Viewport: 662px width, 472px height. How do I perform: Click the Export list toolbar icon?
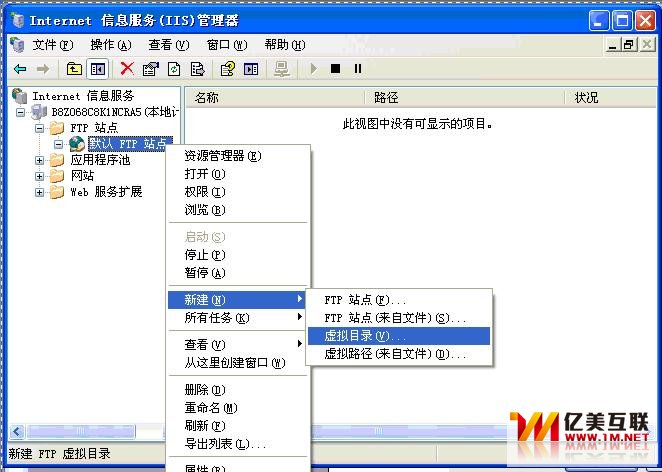[197, 69]
